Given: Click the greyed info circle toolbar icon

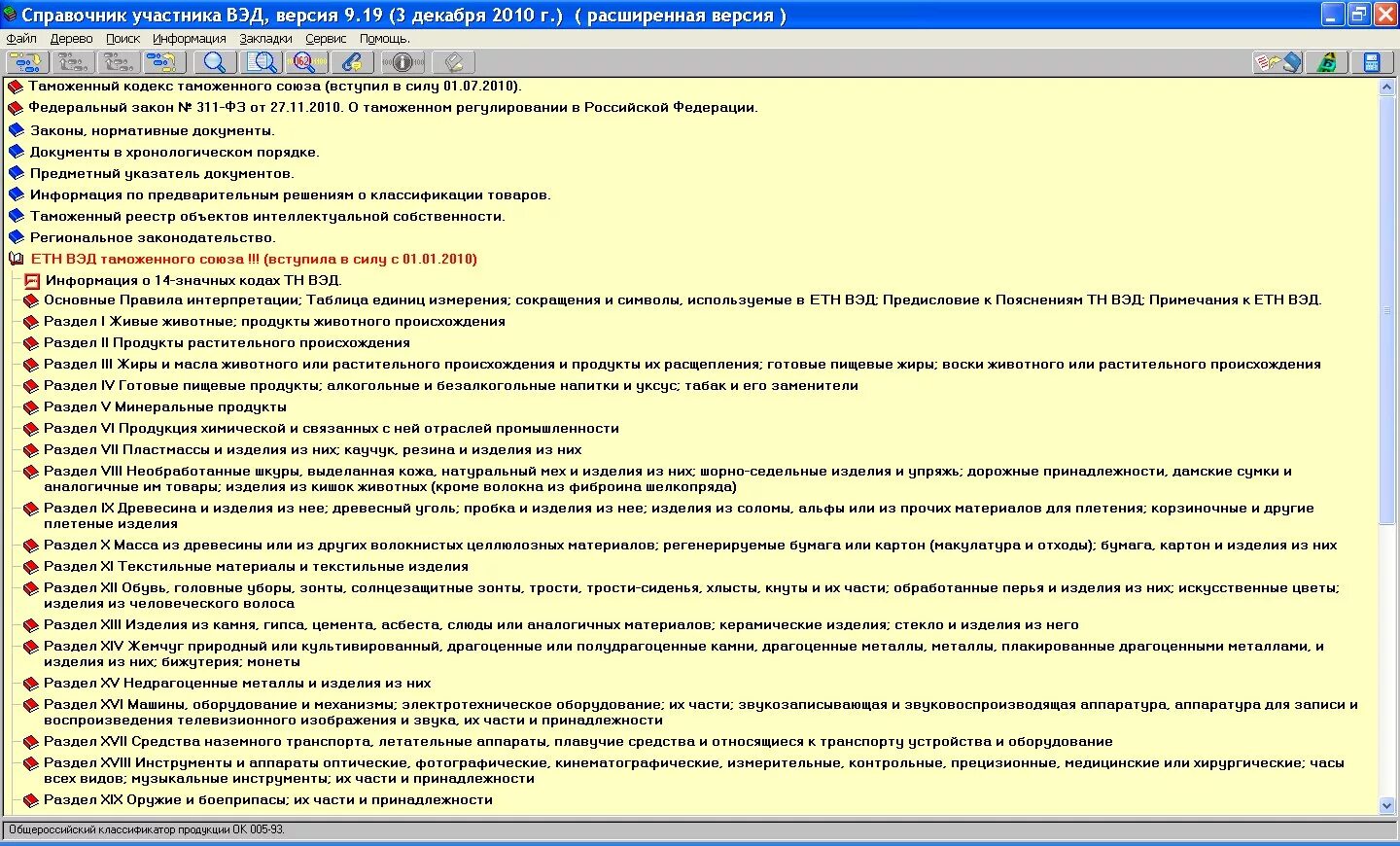Looking at the screenshot, I should (402, 62).
